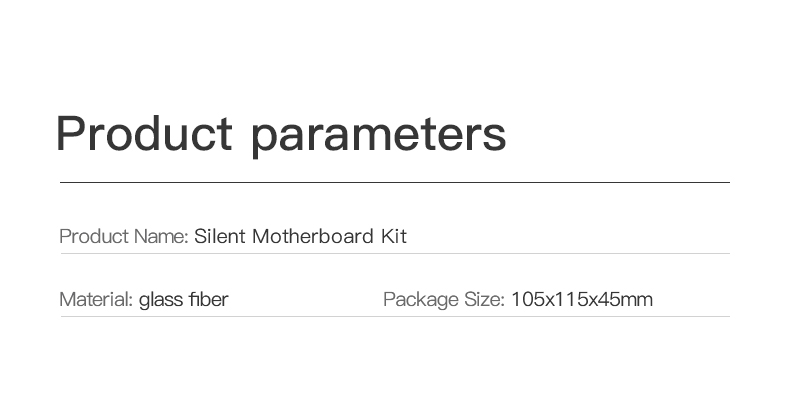The height and width of the screenshot is (420, 790).
Task: Click the word "Kit"
Action: [x=393, y=236]
